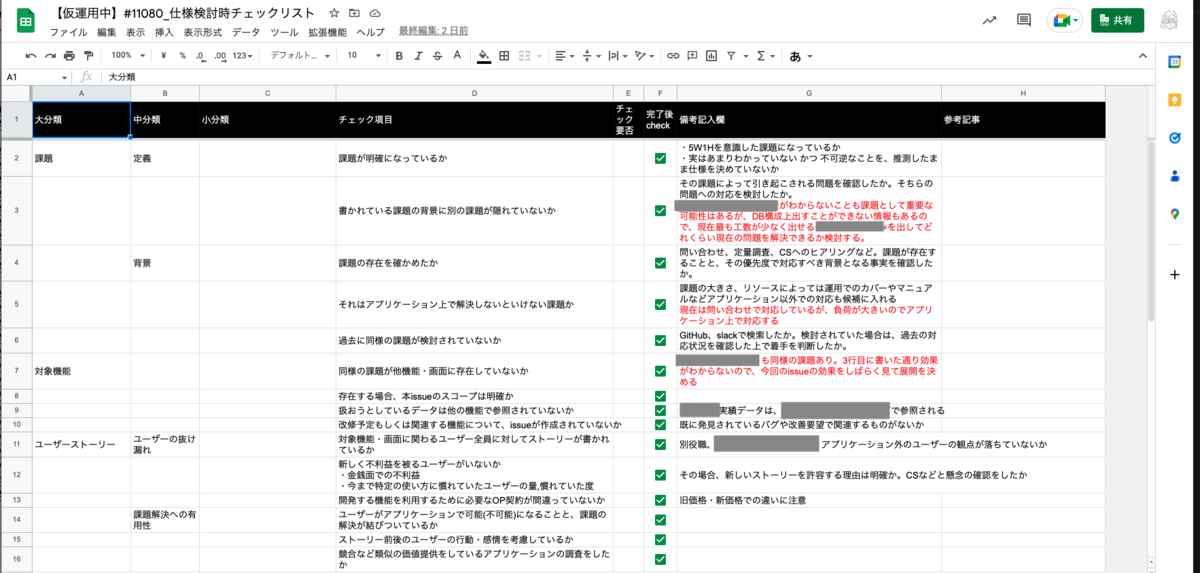Create a filter with funnel icon
Image resolution: width=1200 pixels, height=573 pixels.
(732, 56)
